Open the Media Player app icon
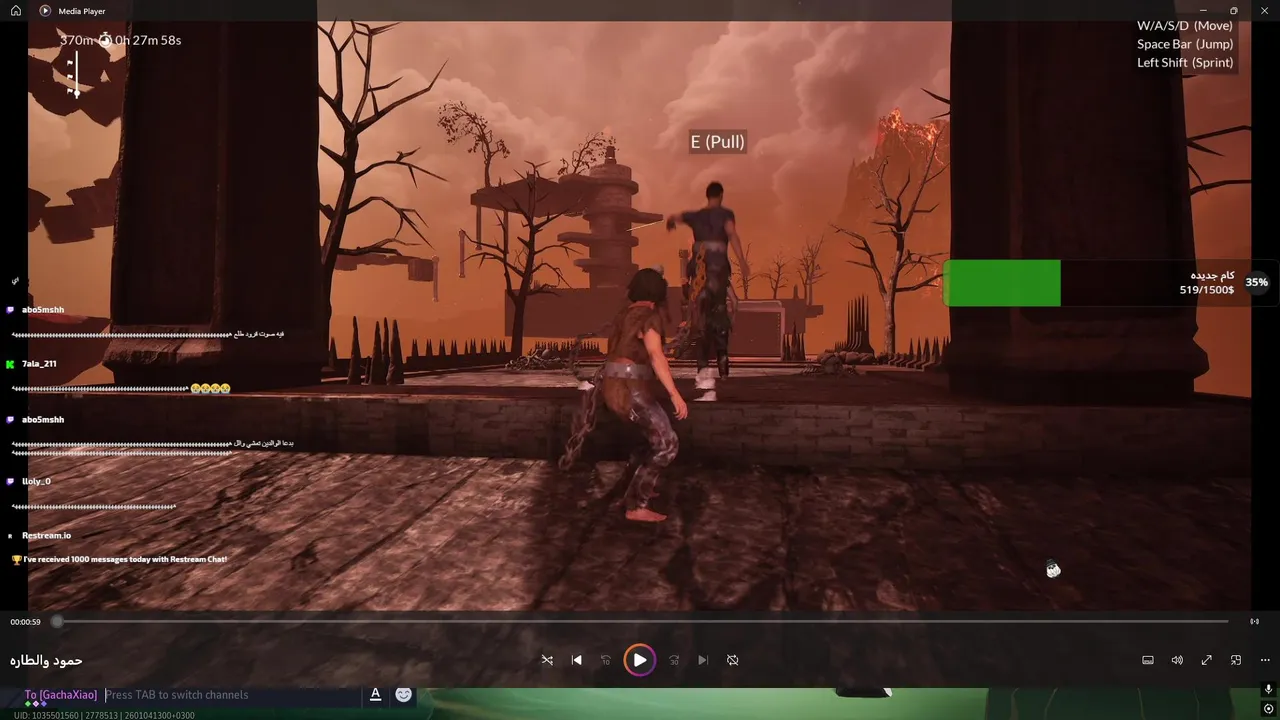The image size is (1280, 720). click(45, 11)
